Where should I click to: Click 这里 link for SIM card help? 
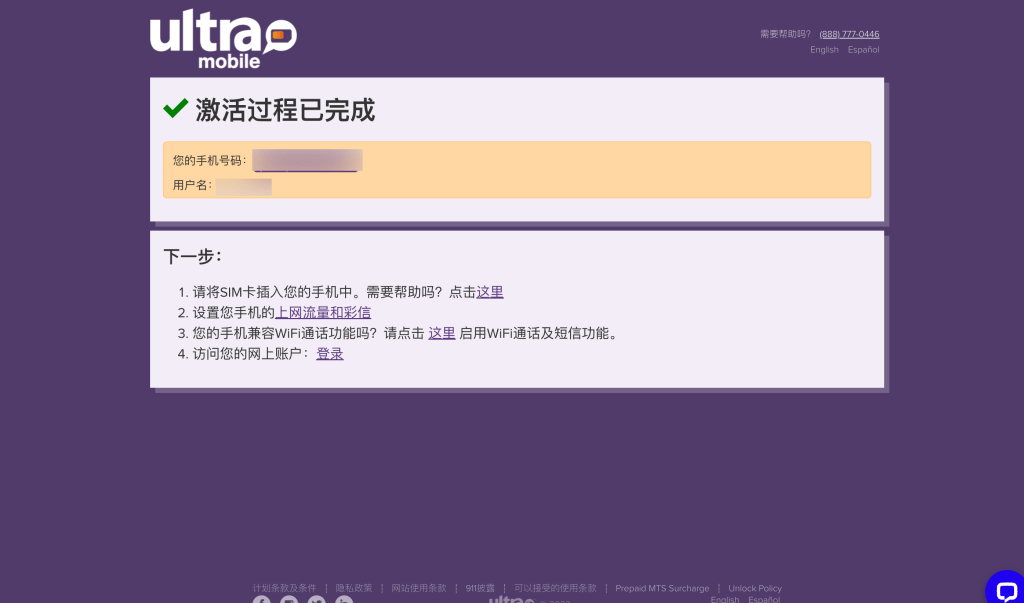point(490,292)
